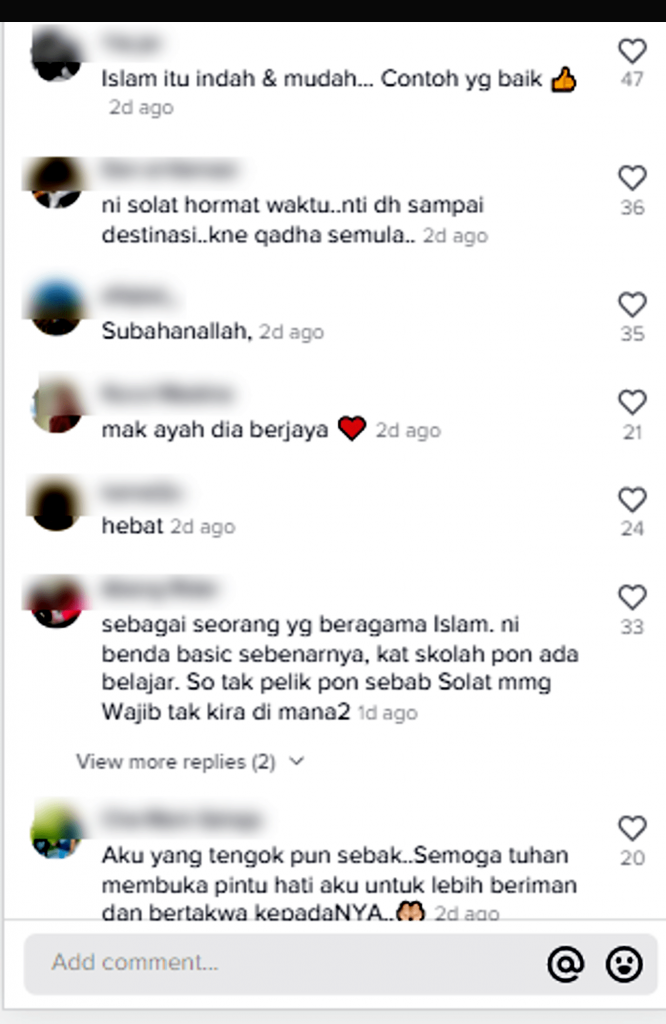This screenshot has height=1024, width=666.
Task: Open the emoji picker in comment box
Action: [624, 964]
